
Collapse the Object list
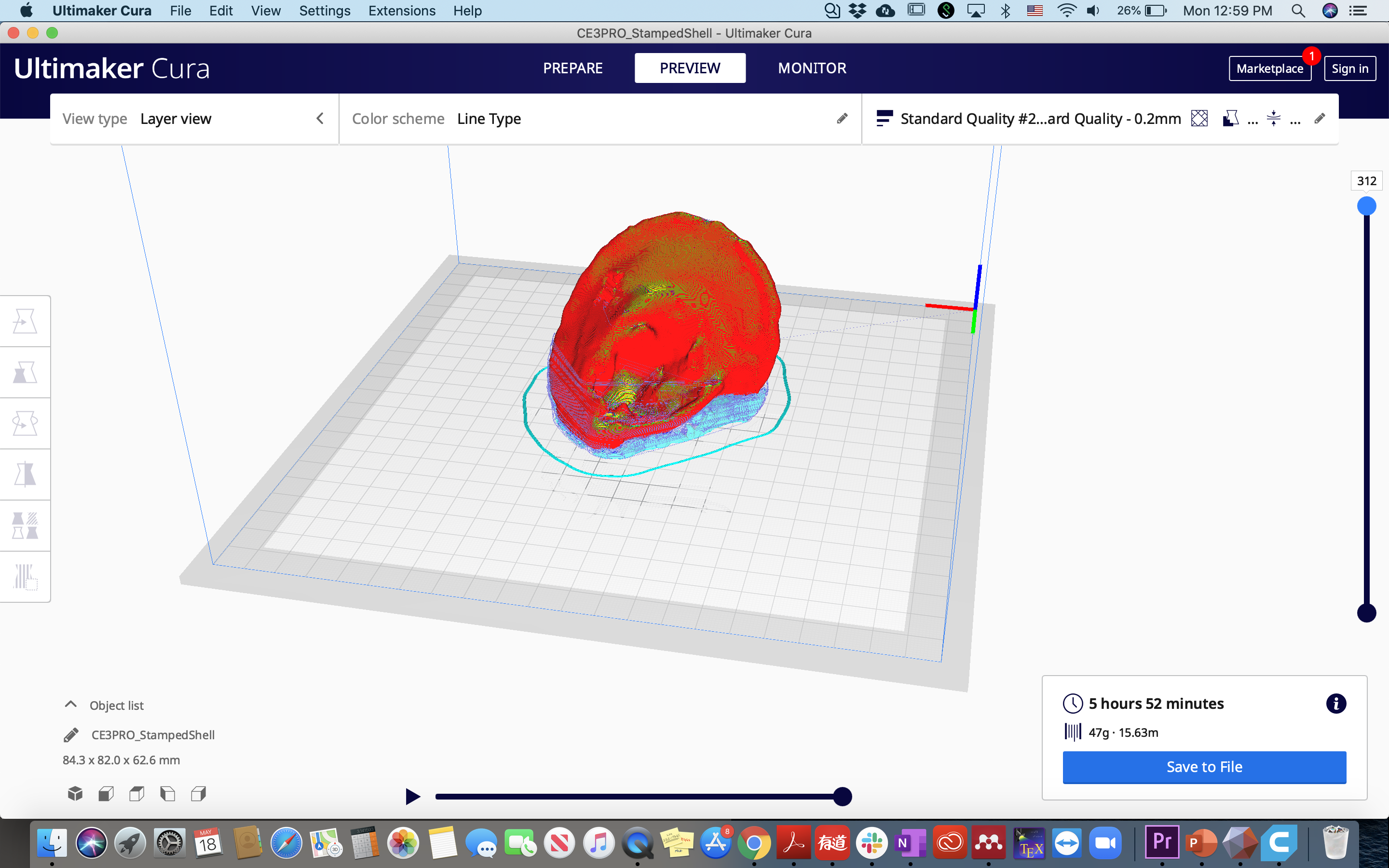[70, 705]
